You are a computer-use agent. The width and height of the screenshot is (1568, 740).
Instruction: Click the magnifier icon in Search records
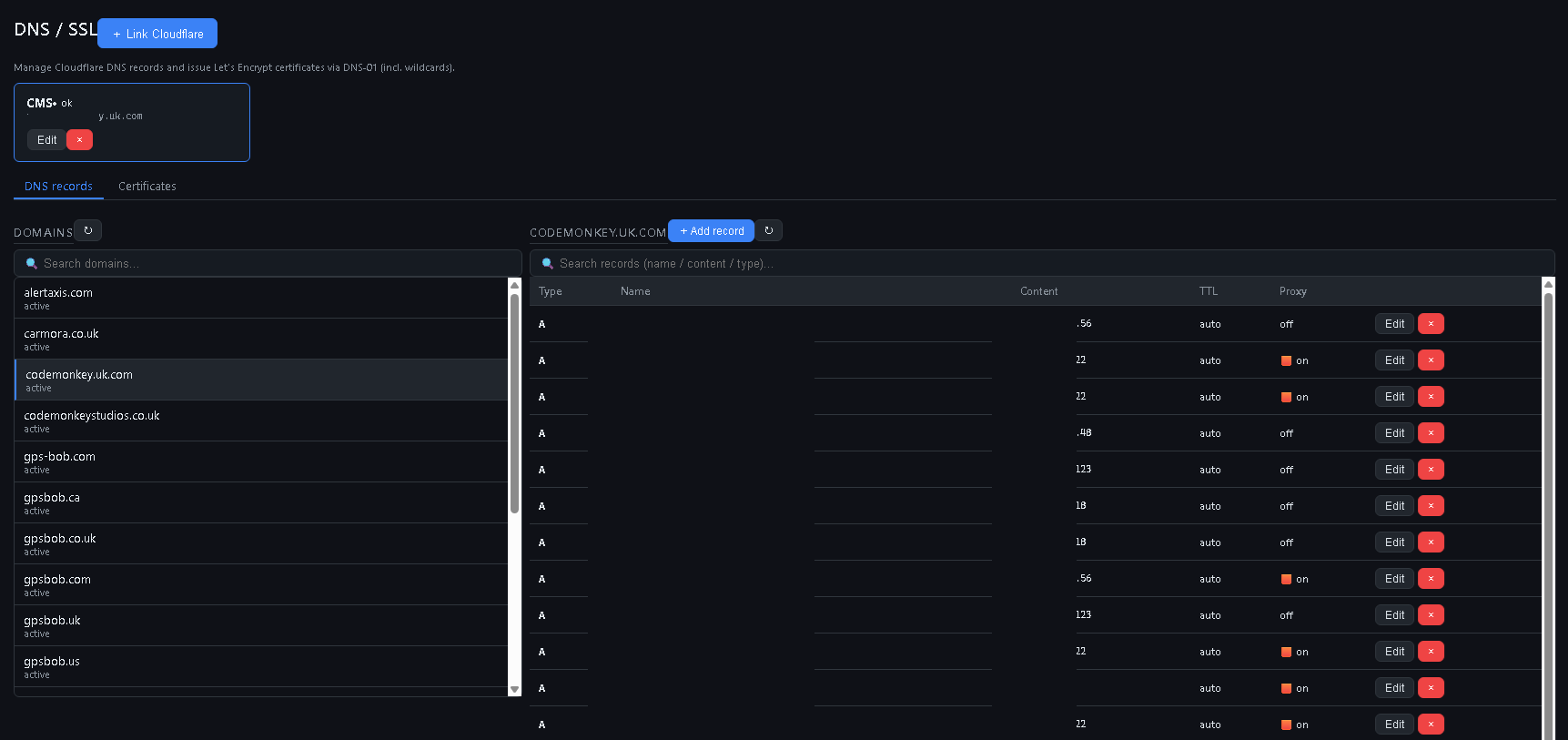(x=548, y=263)
